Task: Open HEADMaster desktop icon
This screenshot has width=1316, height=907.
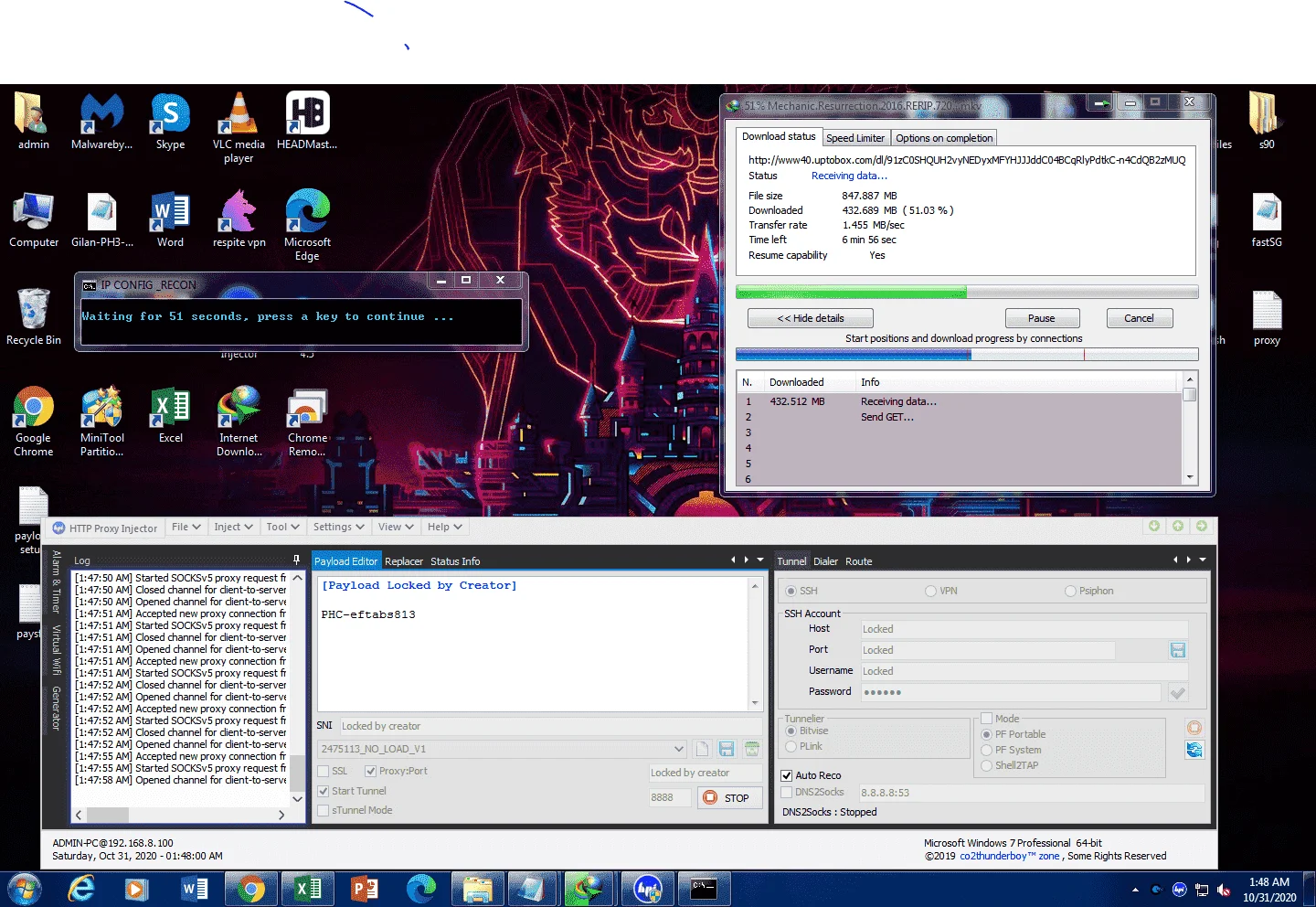Action: click(x=307, y=121)
